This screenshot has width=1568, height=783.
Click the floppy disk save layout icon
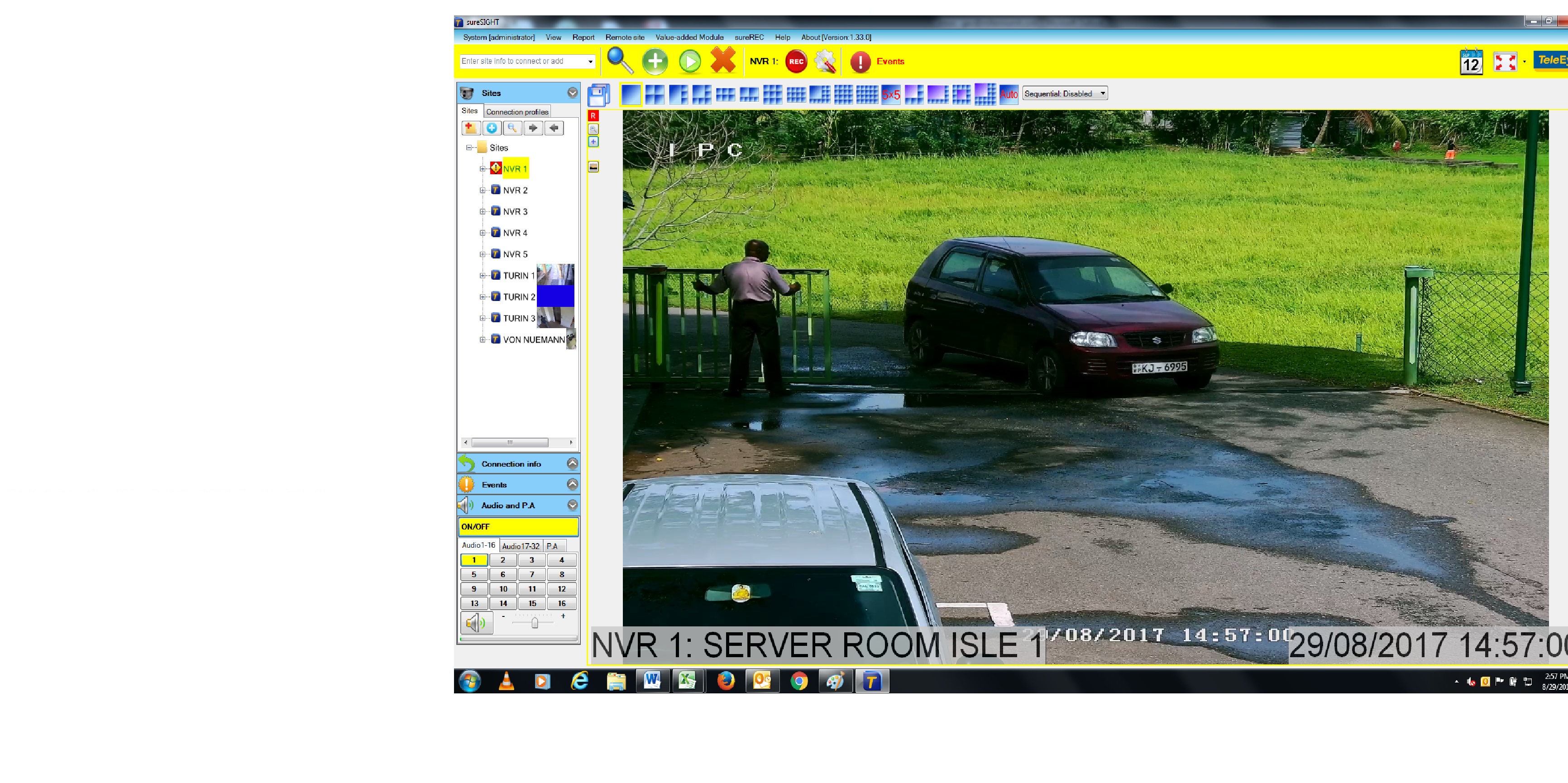pyautogui.click(x=598, y=95)
